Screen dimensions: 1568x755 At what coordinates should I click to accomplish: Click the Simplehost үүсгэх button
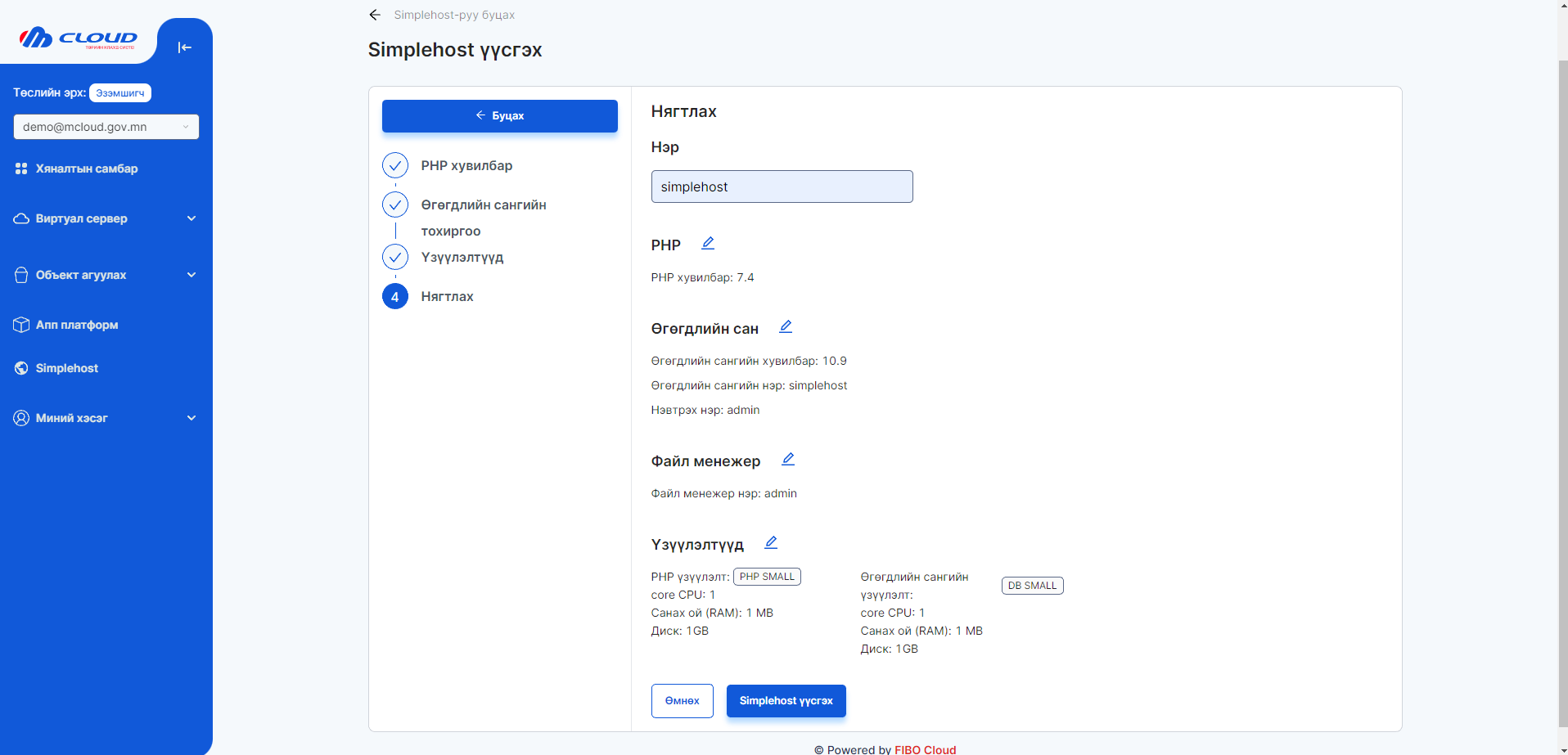(x=785, y=700)
